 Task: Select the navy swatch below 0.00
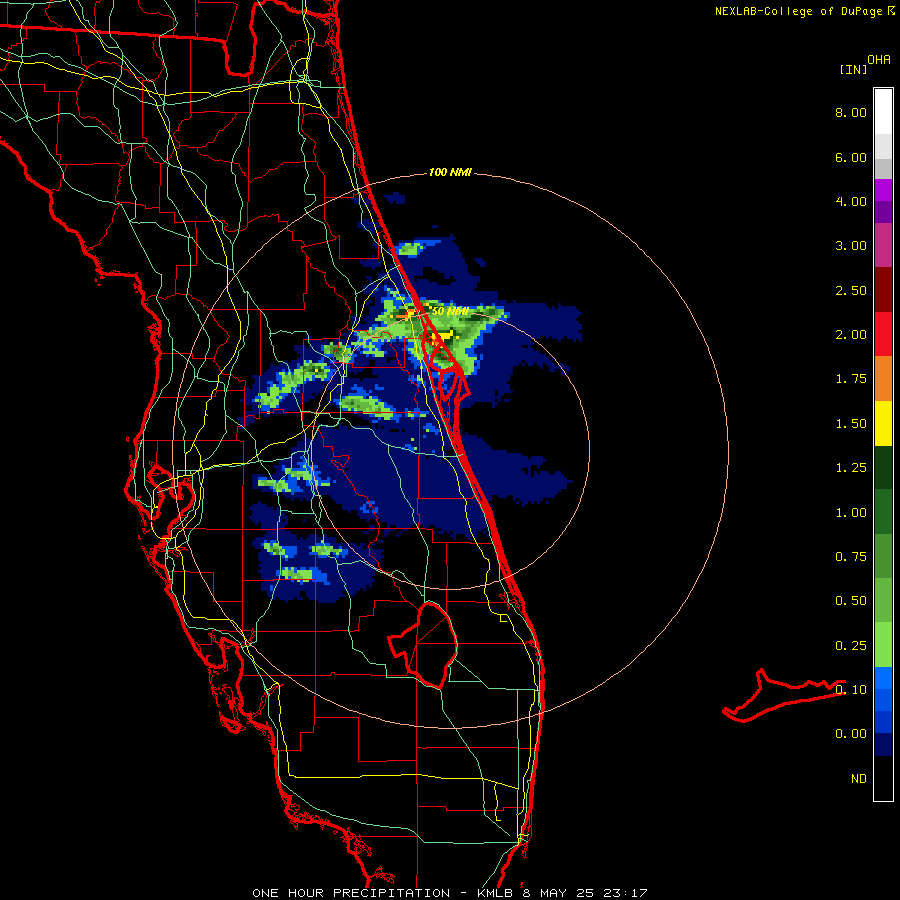(x=883, y=744)
